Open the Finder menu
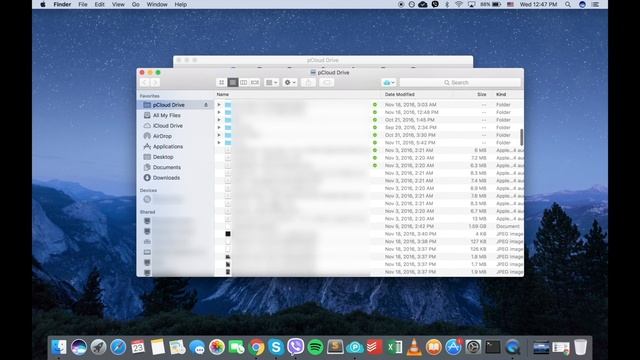This screenshot has width=640, height=360. [62, 4]
